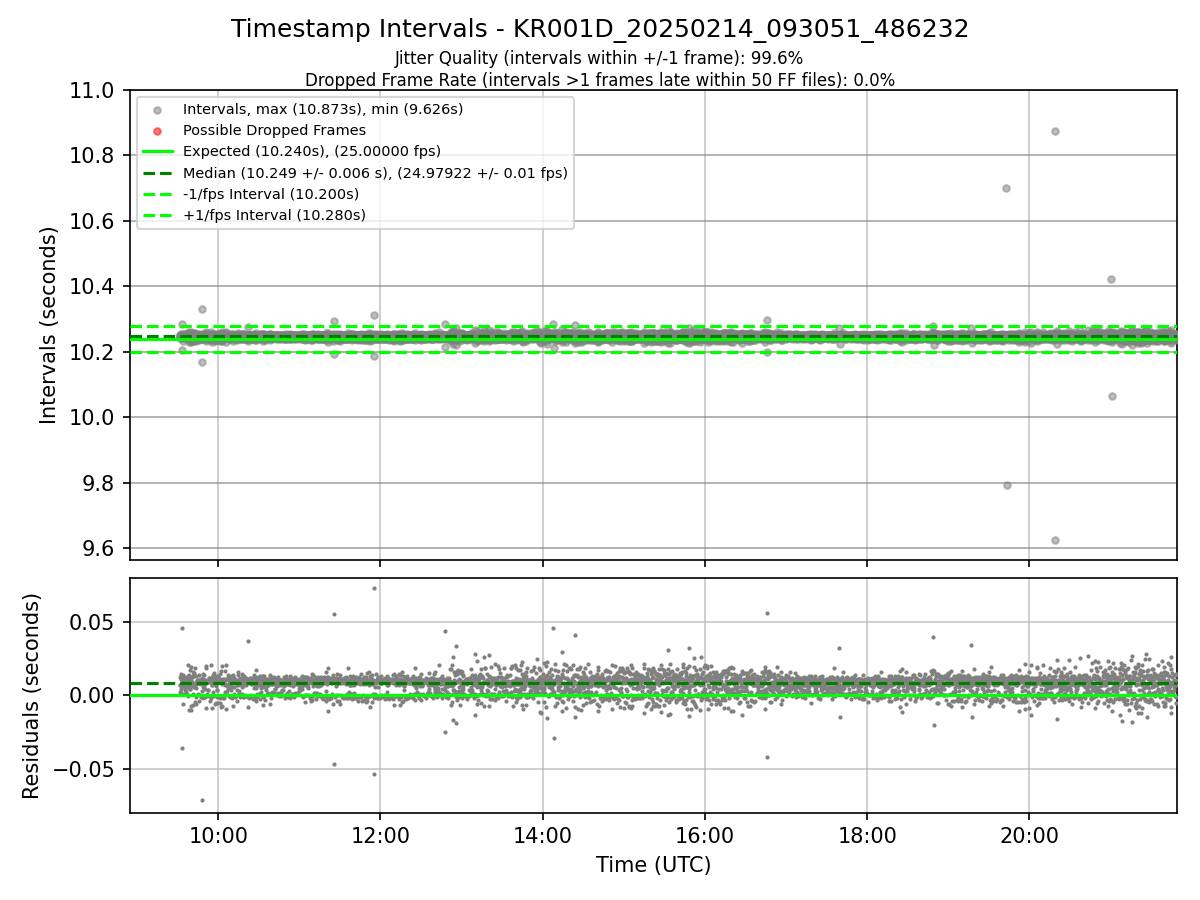Click the '18:00' time tick label
The height and width of the screenshot is (900, 1200).
867,836
